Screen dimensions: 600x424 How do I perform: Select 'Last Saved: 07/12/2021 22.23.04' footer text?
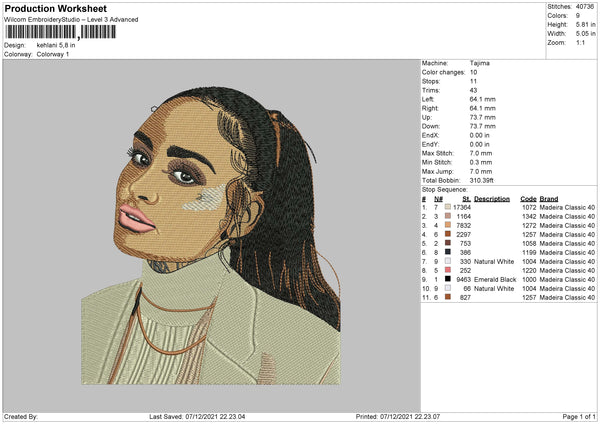(197, 416)
